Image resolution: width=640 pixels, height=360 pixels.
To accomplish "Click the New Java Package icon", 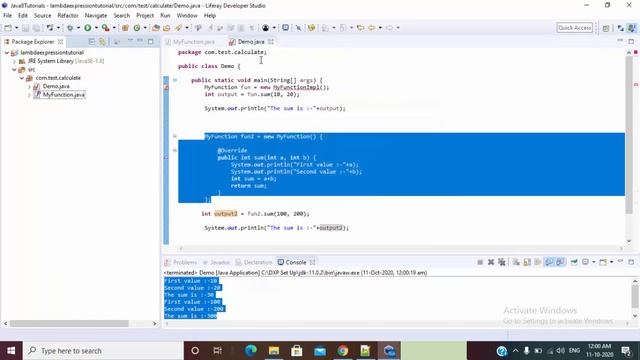I will (x=125, y=28).
